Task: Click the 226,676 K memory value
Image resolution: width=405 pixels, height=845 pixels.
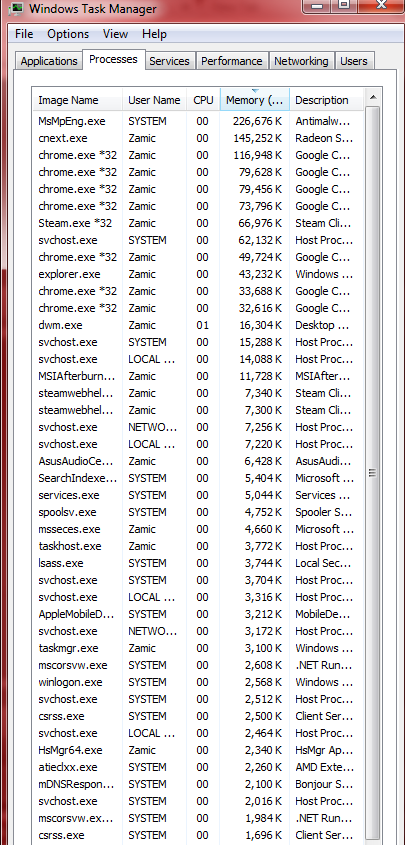Action: [x=257, y=121]
